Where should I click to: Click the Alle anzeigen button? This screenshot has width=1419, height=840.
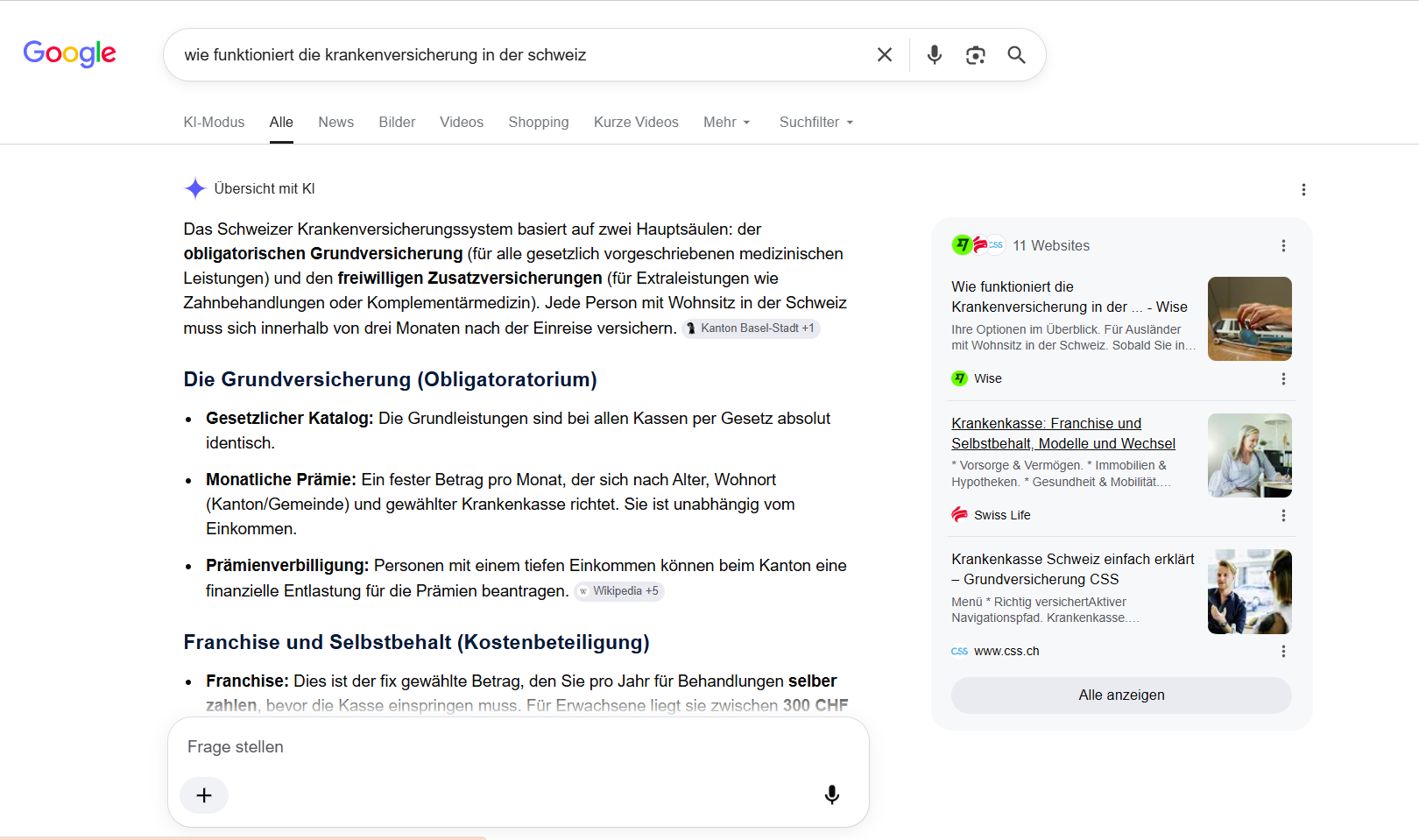pos(1121,695)
